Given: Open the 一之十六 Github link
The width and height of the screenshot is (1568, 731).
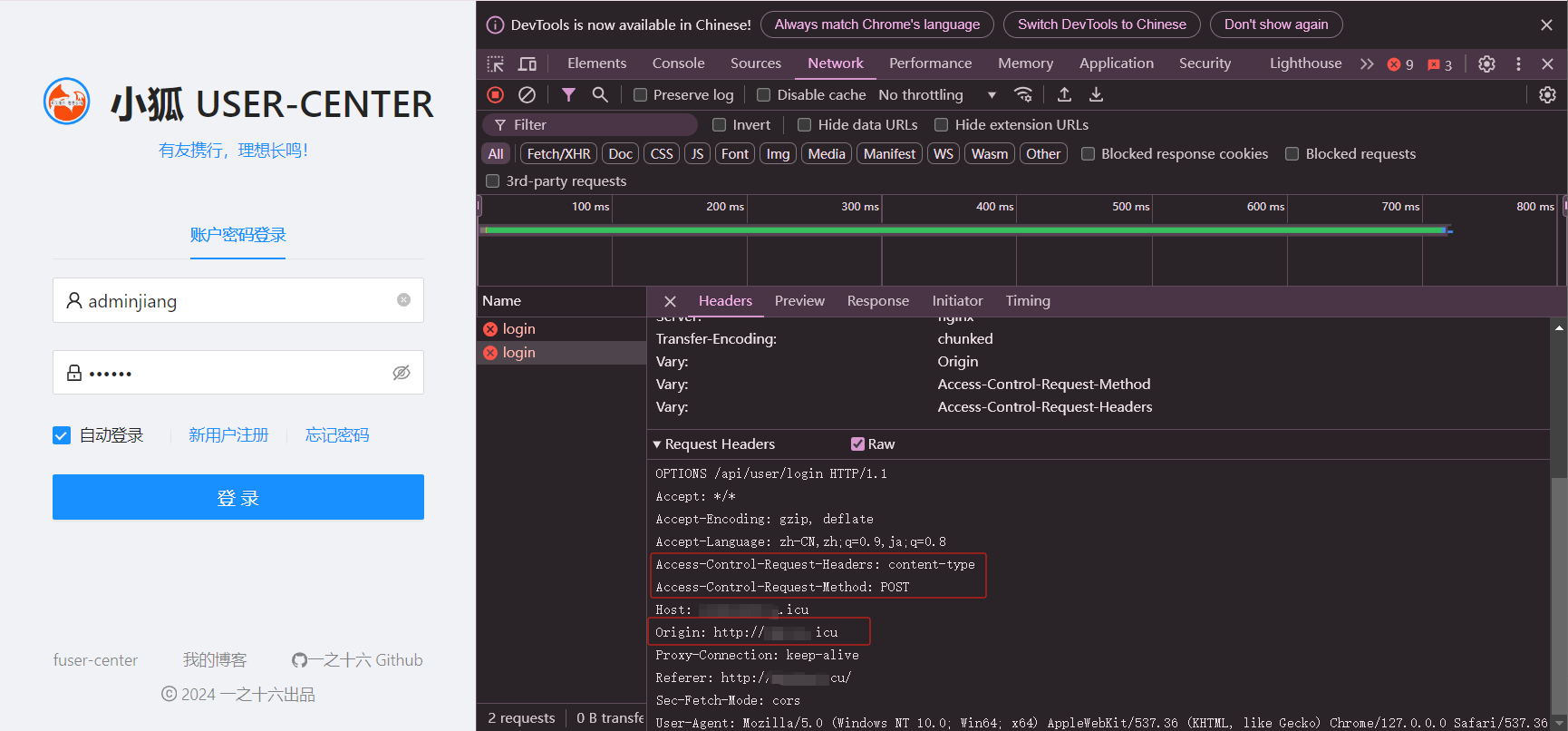Looking at the screenshot, I should (x=357, y=660).
